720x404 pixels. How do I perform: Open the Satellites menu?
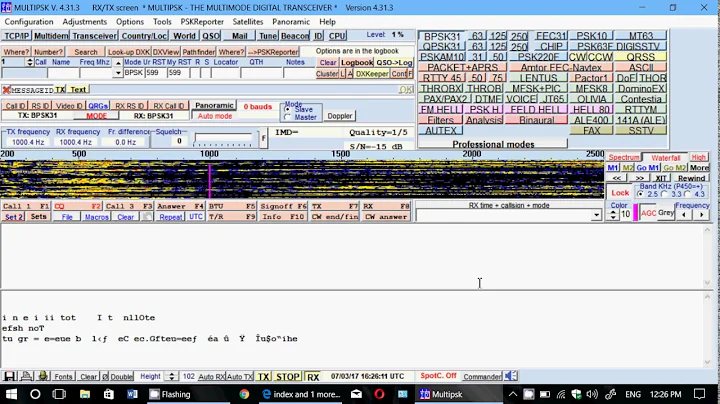(248, 22)
